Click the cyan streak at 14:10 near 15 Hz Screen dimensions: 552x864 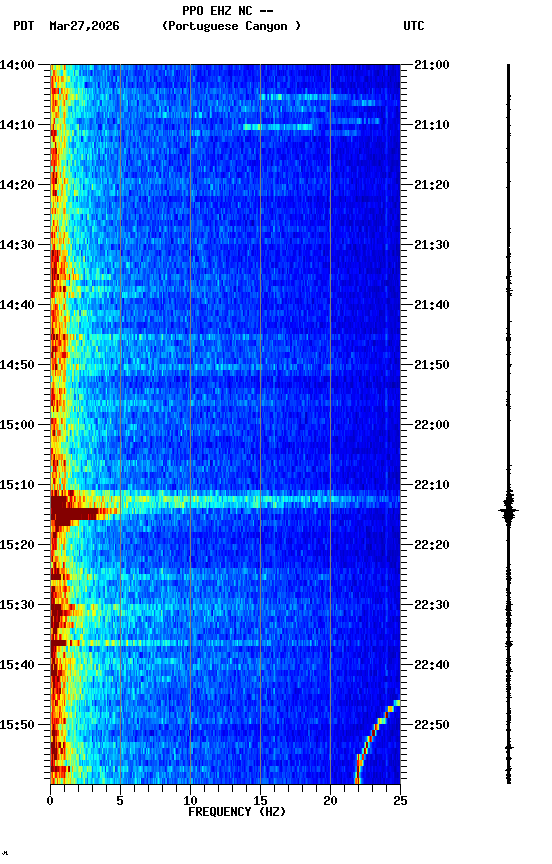coord(278,127)
